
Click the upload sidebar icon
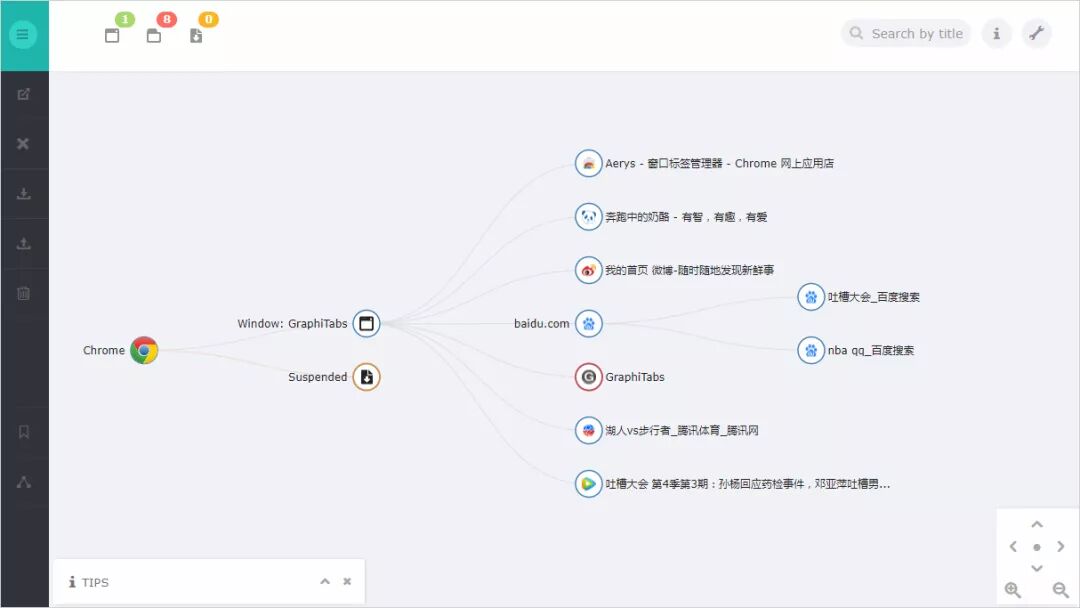(23, 243)
